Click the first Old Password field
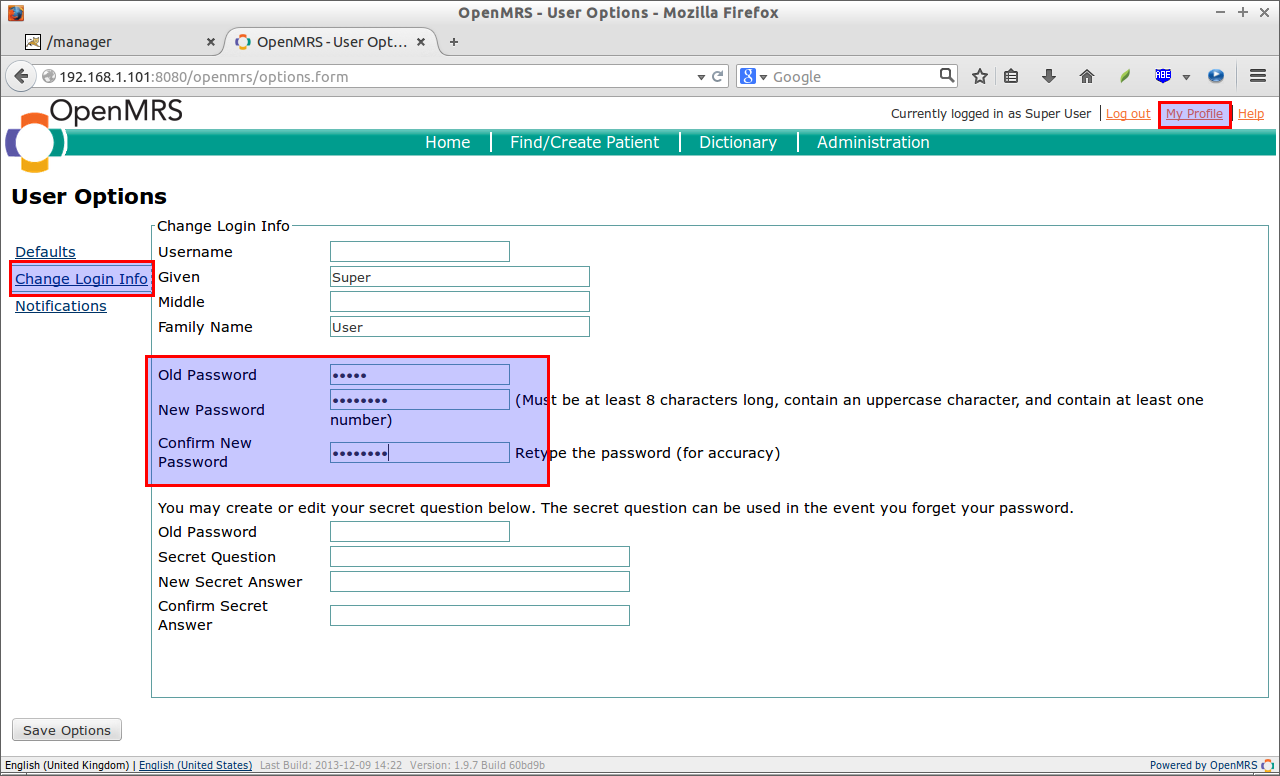Viewport: 1280px width, 776px height. (420, 375)
